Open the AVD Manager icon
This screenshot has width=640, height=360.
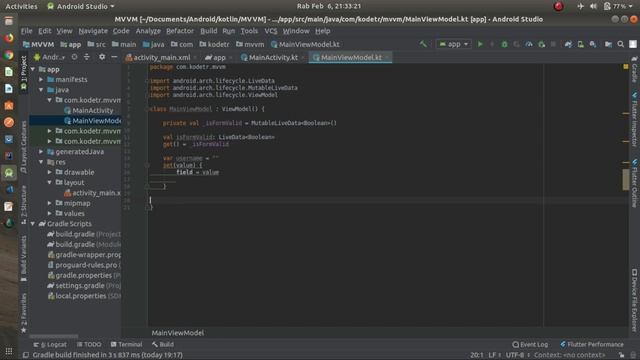click(580, 44)
